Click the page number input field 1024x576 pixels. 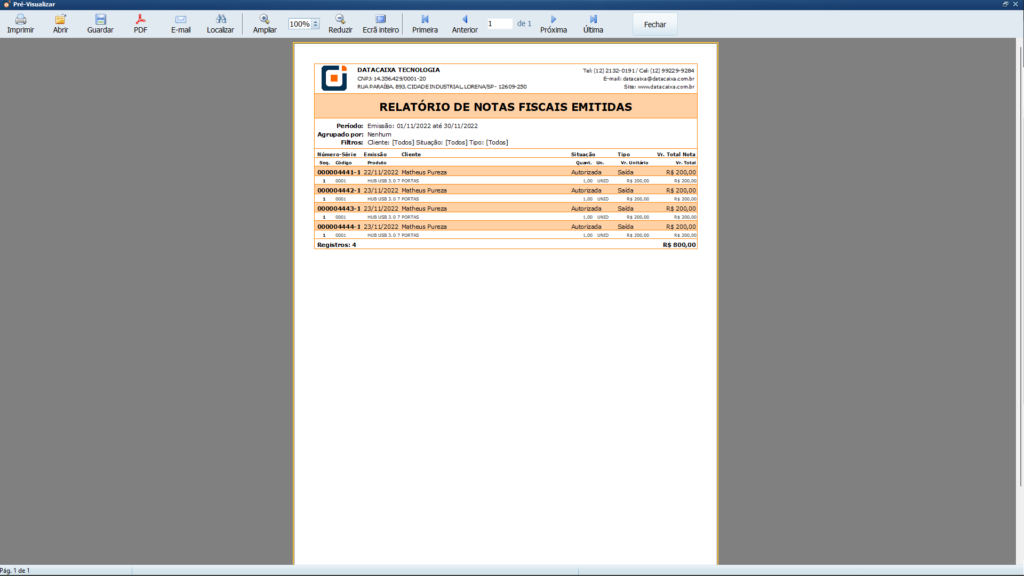pos(499,23)
